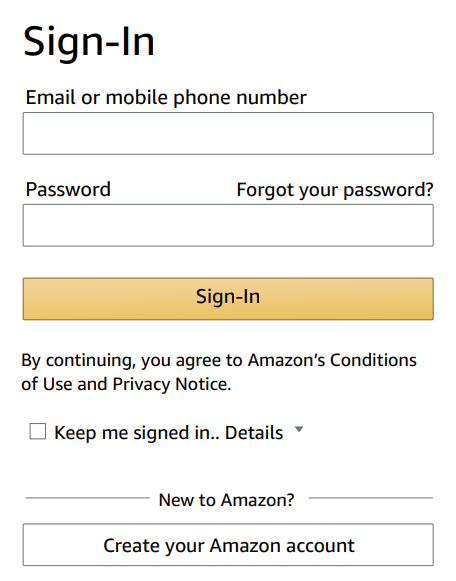Click the yellow Sign-In button

click(228, 299)
